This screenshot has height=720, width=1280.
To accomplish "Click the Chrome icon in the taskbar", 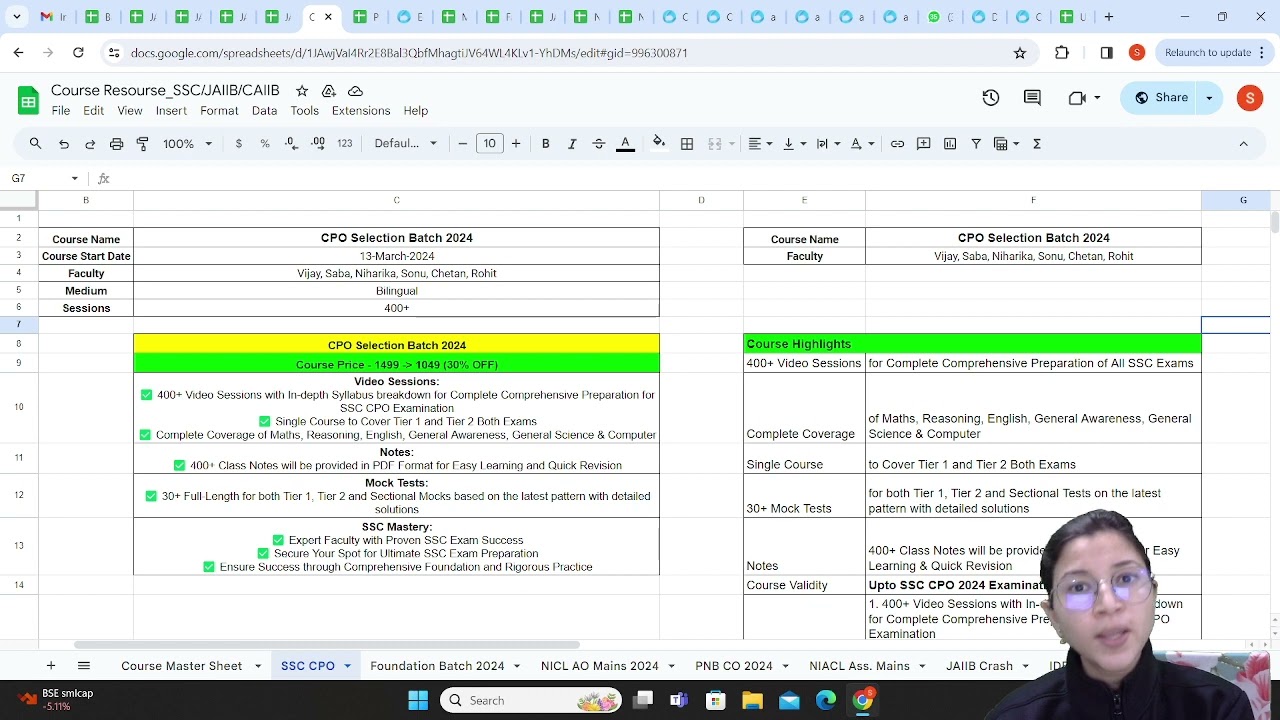I will 863,700.
